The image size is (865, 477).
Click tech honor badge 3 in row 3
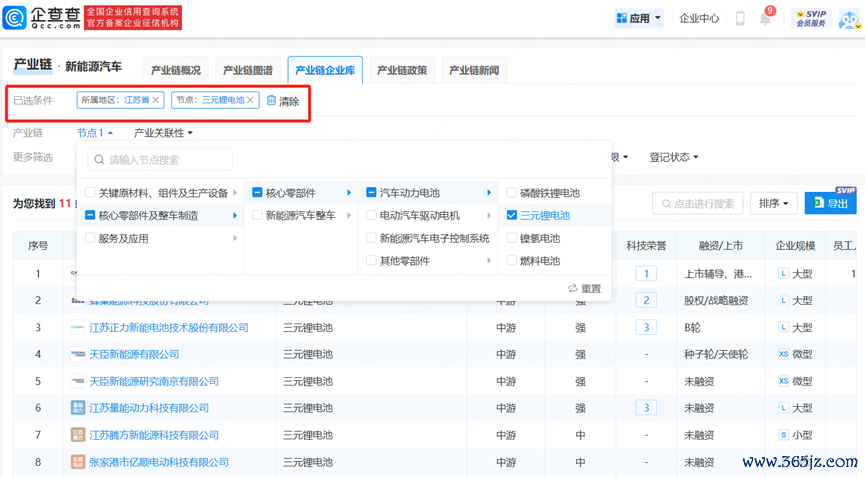point(646,328)
